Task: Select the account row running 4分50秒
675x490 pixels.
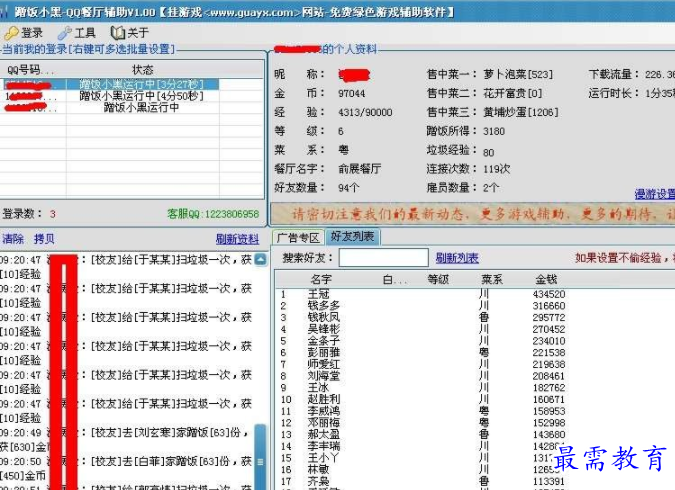Action: (110, 96)
